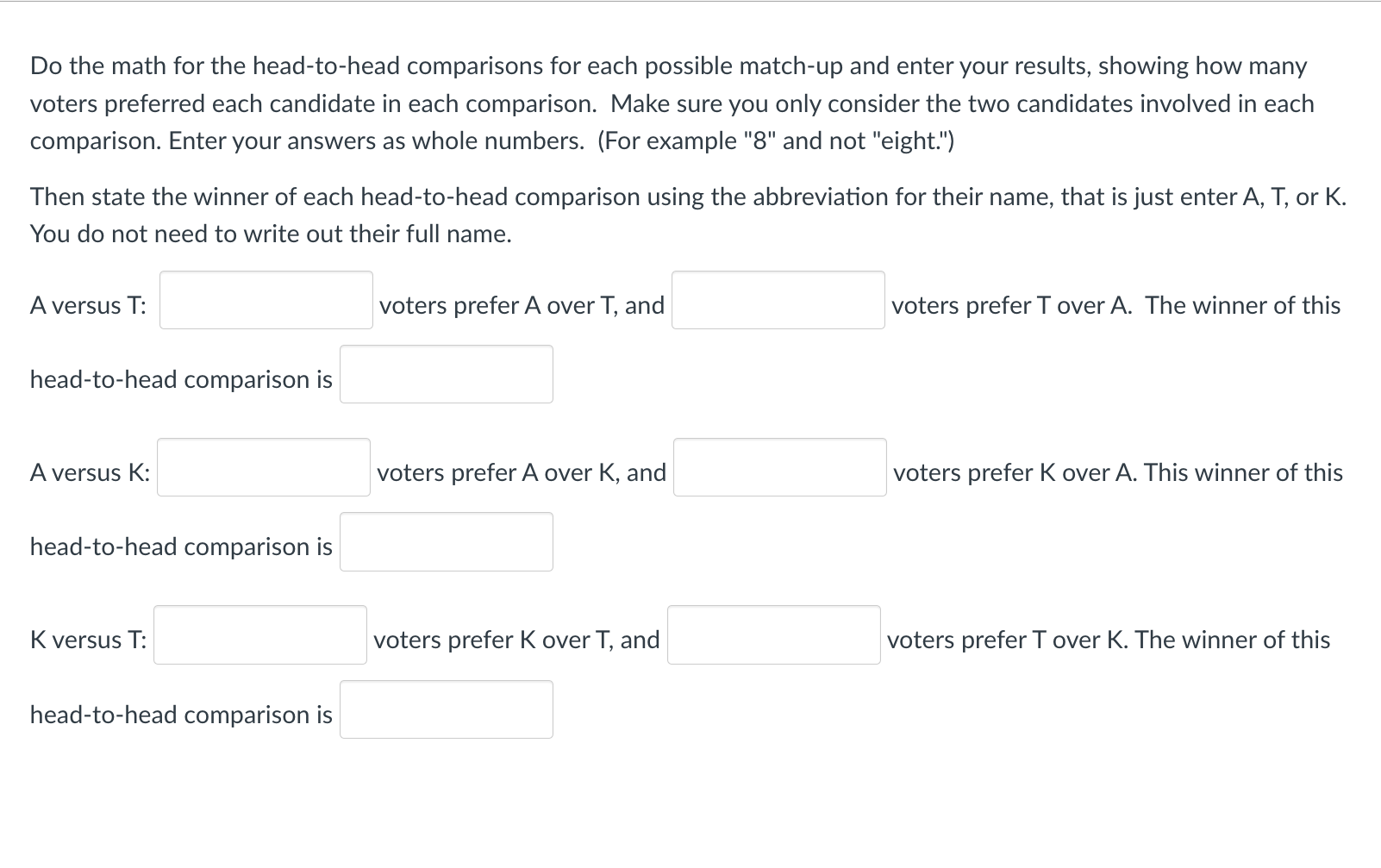Click the 'prefer A over T' answer box
Image resolution: width=1381 pixels, height=868 pixels.
(x=266, y=300)
